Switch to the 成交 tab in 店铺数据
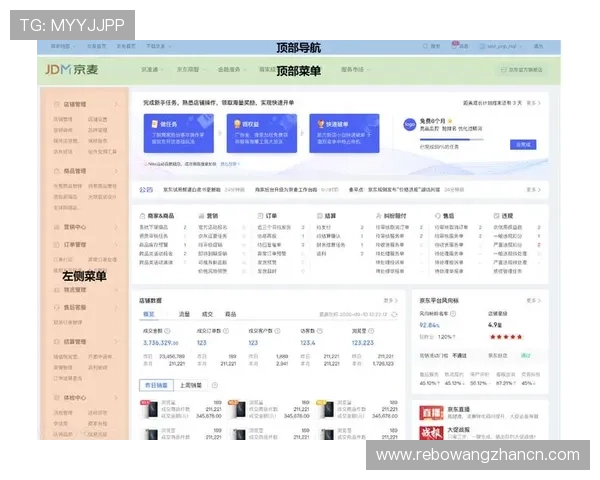Viewport: 600px width, 480px height. pos(207,314)
